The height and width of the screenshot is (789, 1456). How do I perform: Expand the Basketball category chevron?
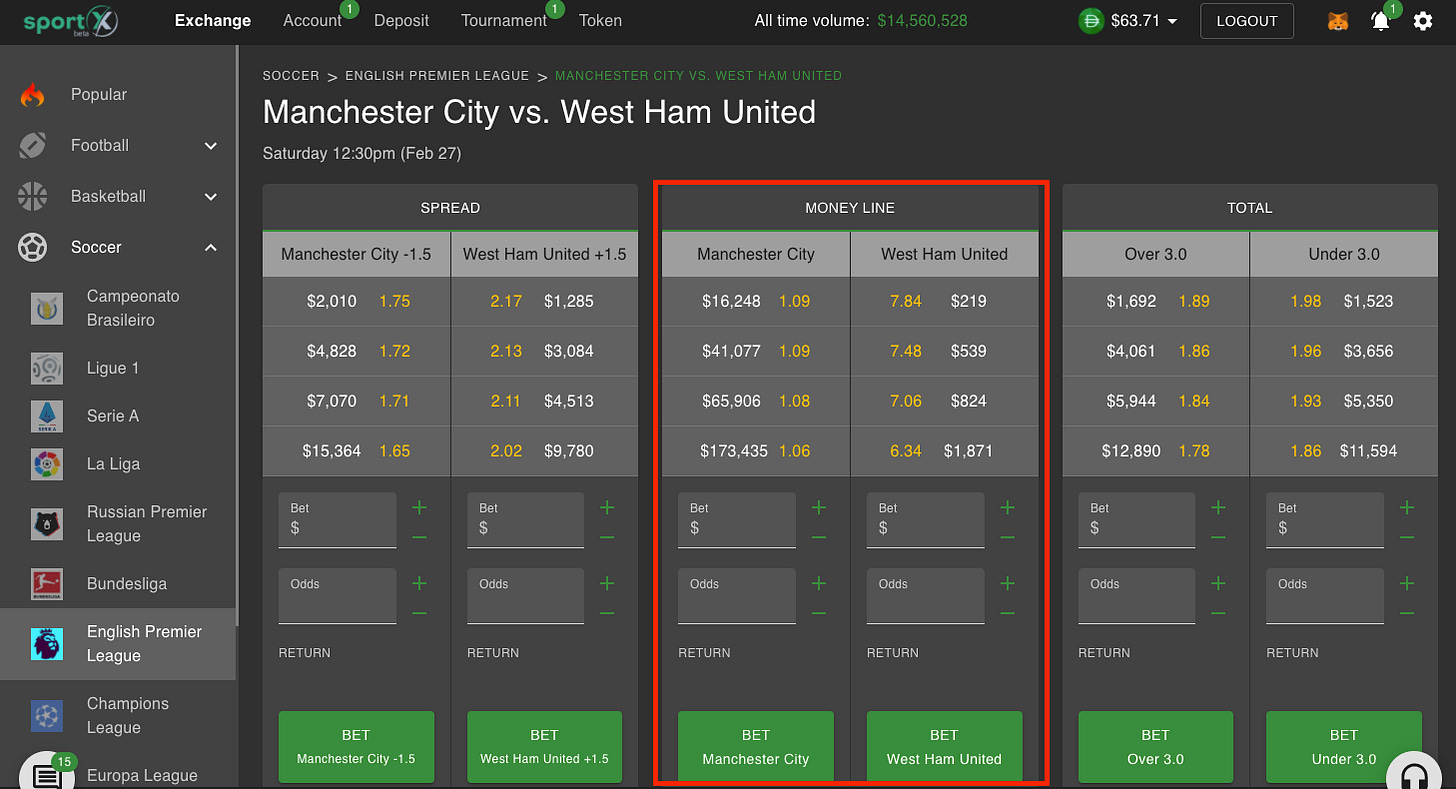tap(211, 197)
